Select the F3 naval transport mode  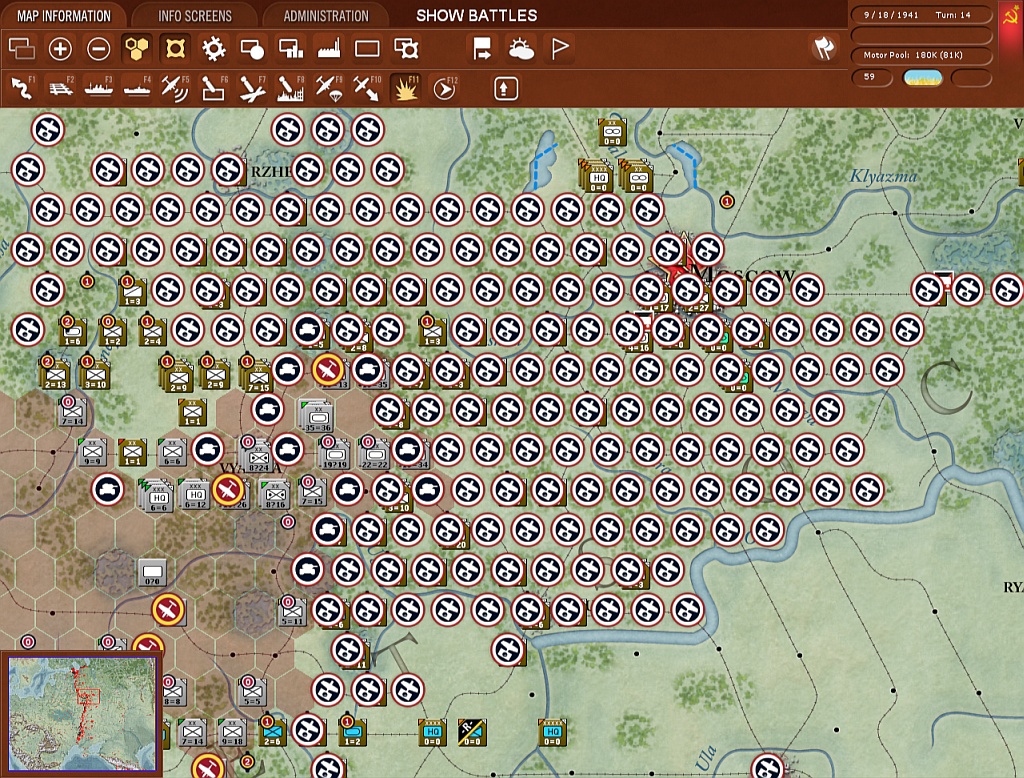(x=99, y=88)
